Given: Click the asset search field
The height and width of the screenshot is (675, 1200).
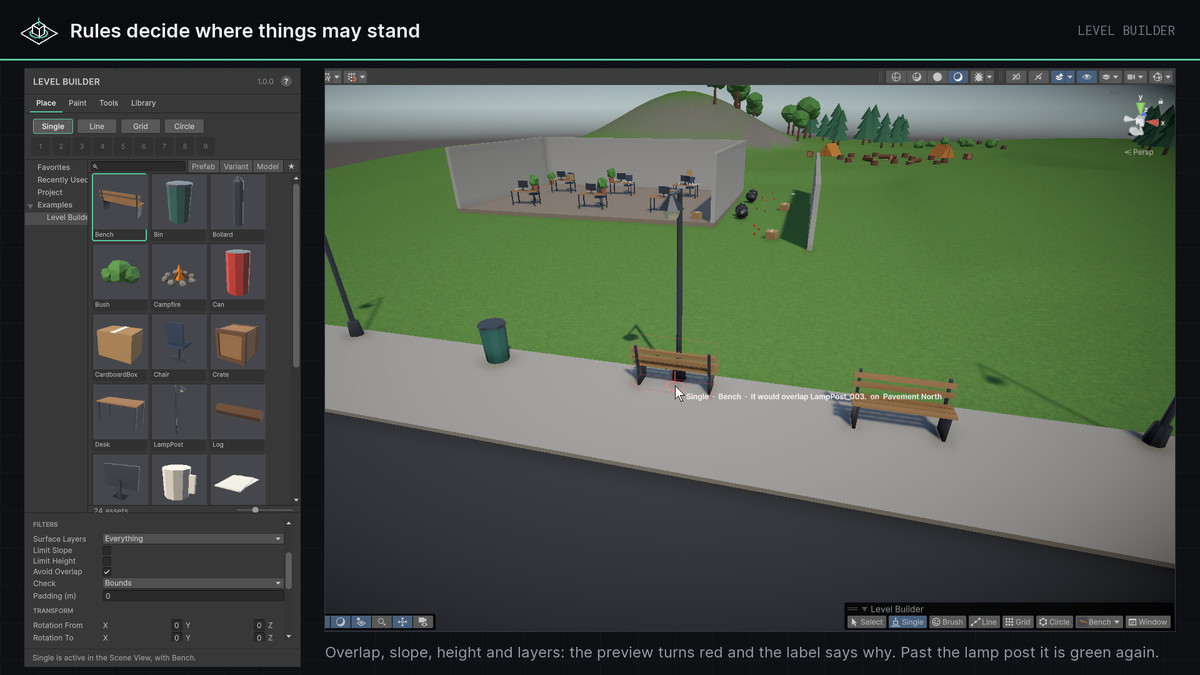Looking at the screenshot, I should tap(138, 167).
